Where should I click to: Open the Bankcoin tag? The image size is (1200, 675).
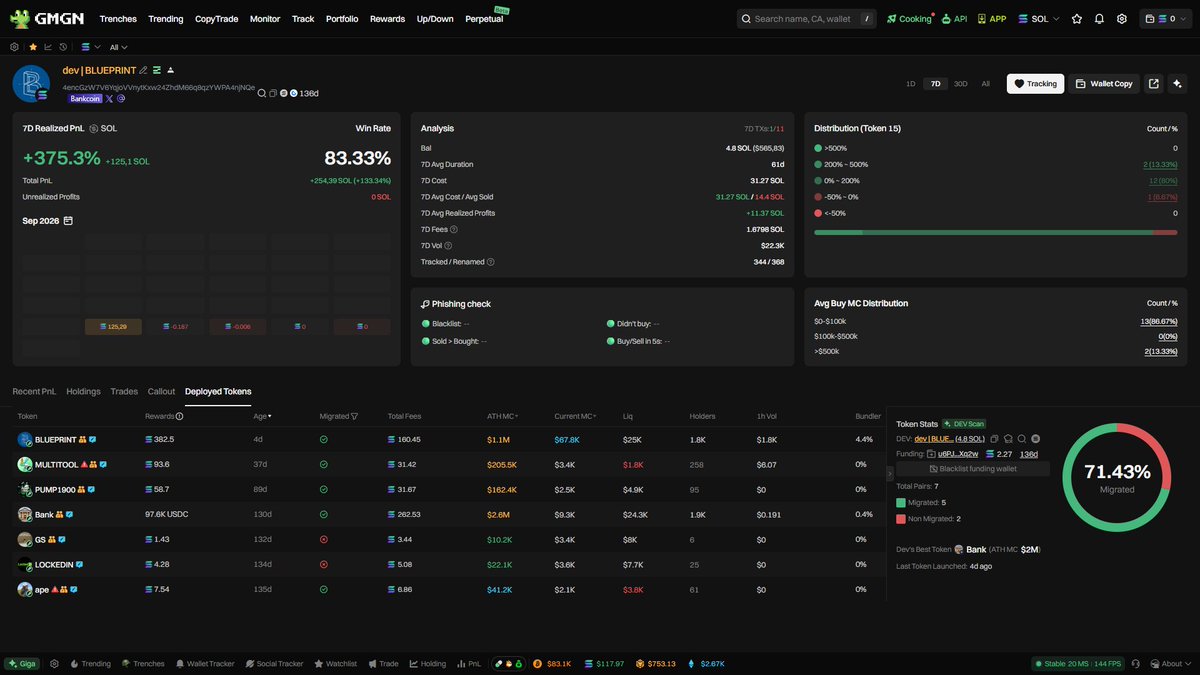point(84,99)
